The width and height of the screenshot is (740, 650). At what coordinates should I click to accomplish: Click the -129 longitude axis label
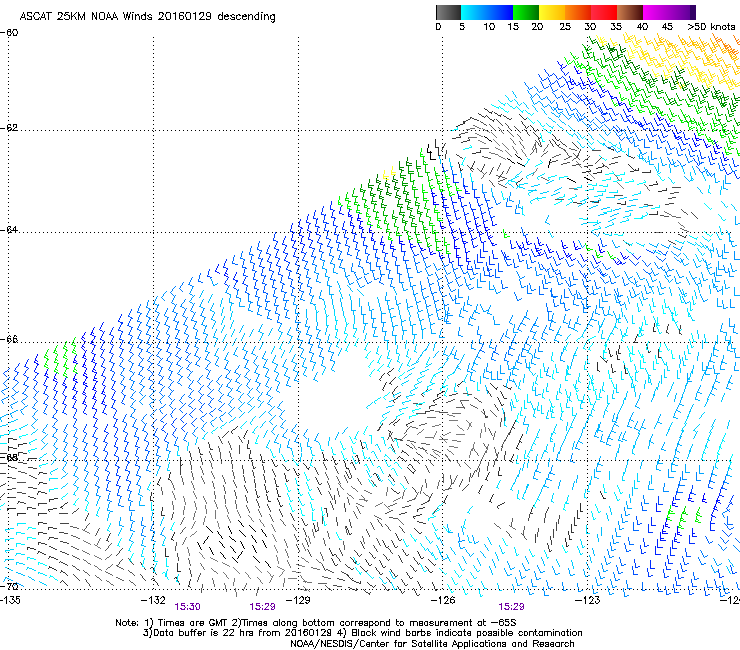click(x=298, y=600)
